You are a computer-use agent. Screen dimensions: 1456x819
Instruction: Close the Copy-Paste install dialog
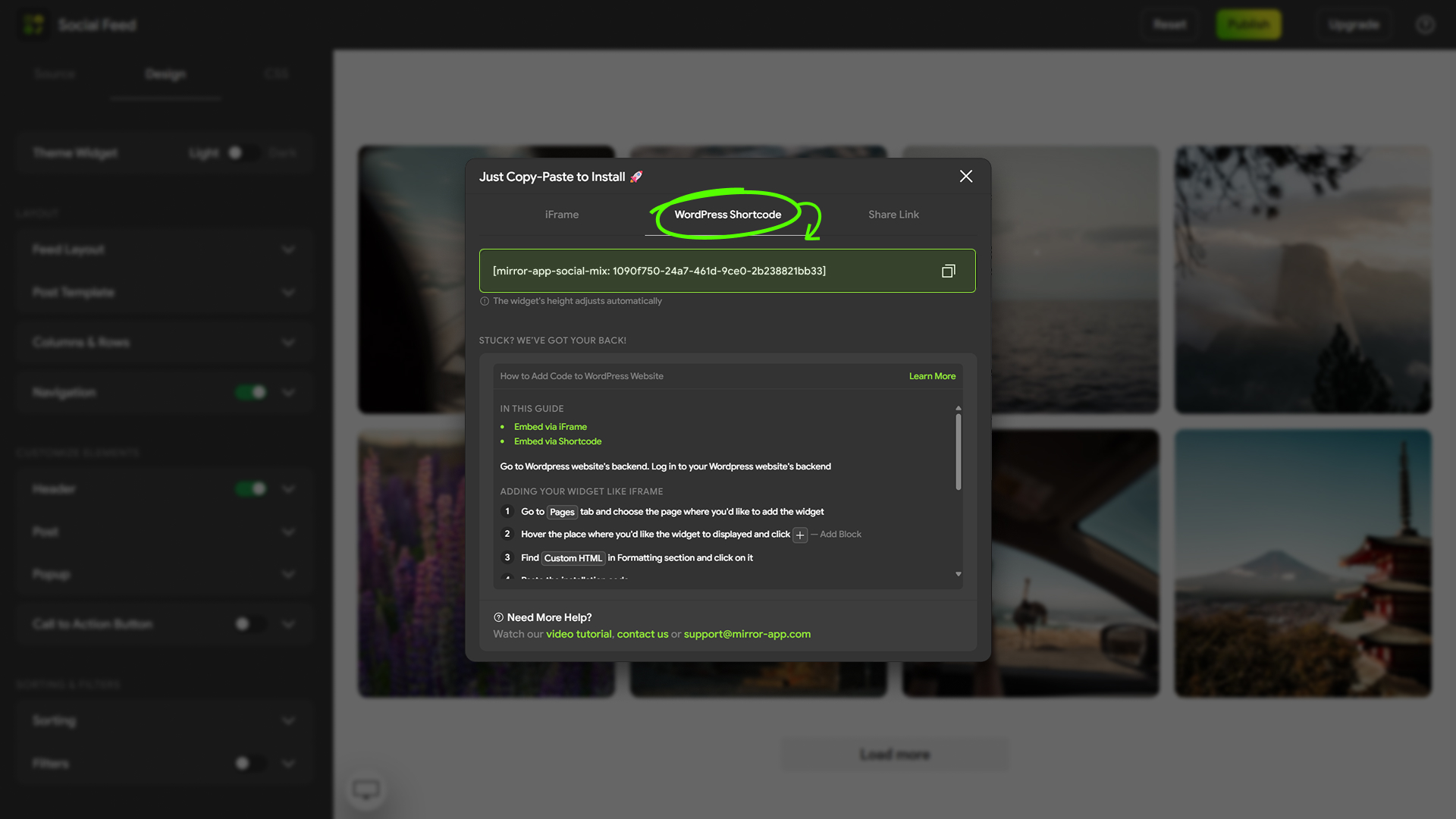965,176
